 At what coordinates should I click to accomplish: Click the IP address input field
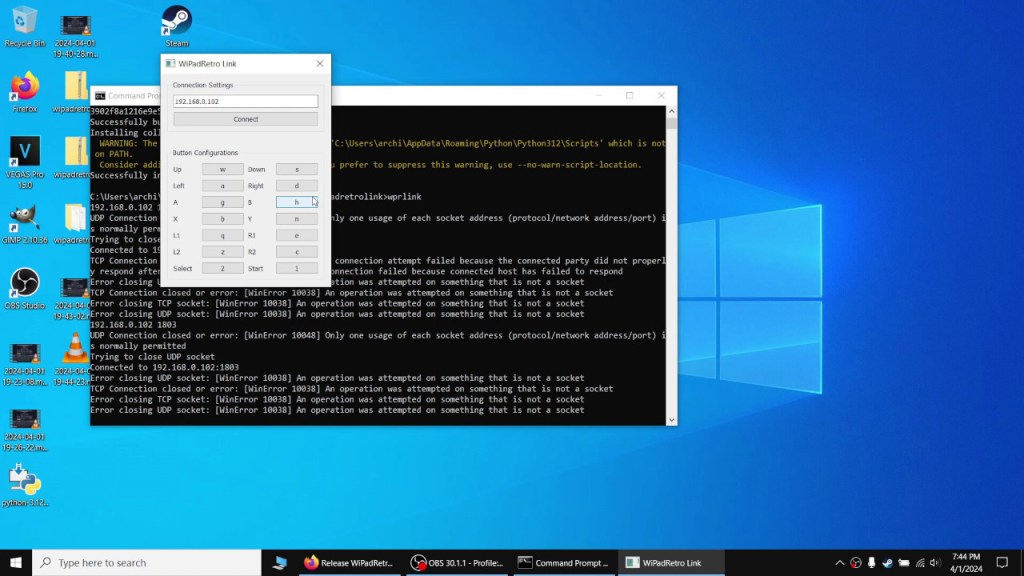click(245, 101)
